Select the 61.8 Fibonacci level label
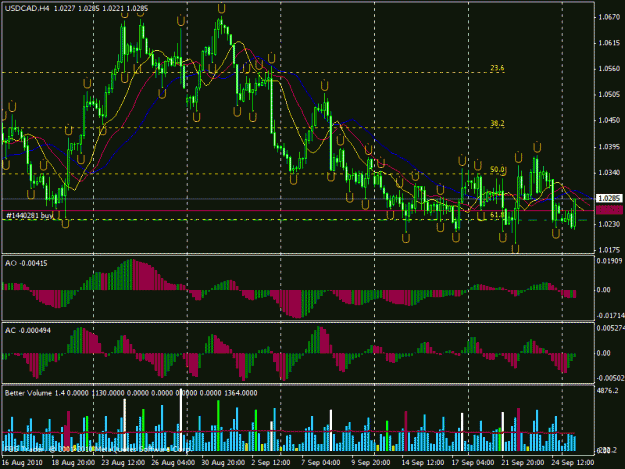Viewport: 625px width, 469px height. [x=496, y=215]
